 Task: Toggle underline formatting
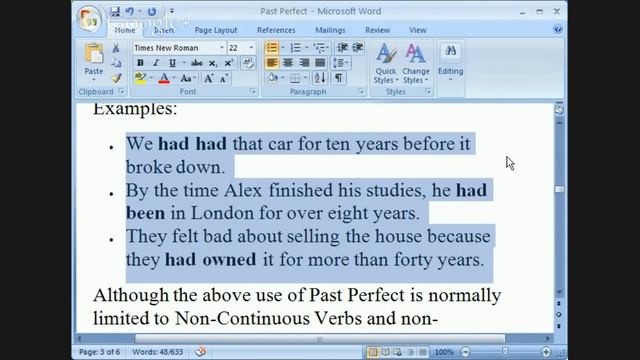click(x=172, y=63)
